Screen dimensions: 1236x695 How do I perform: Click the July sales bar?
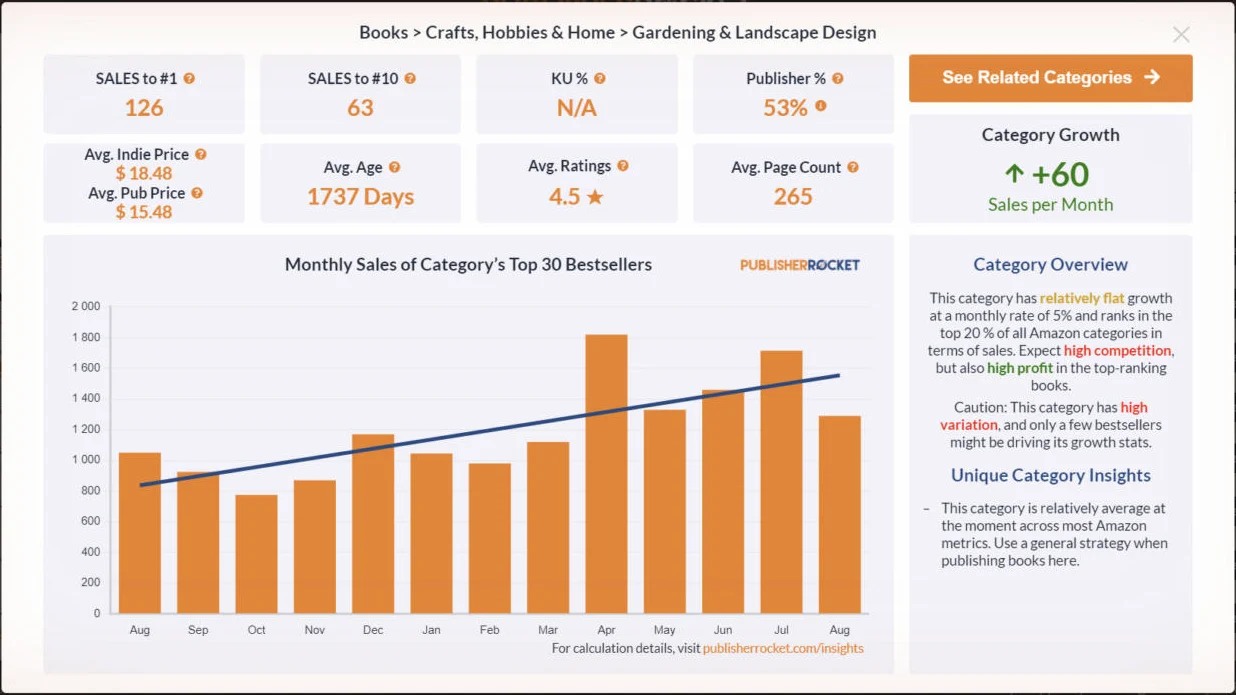click(781, 482)
